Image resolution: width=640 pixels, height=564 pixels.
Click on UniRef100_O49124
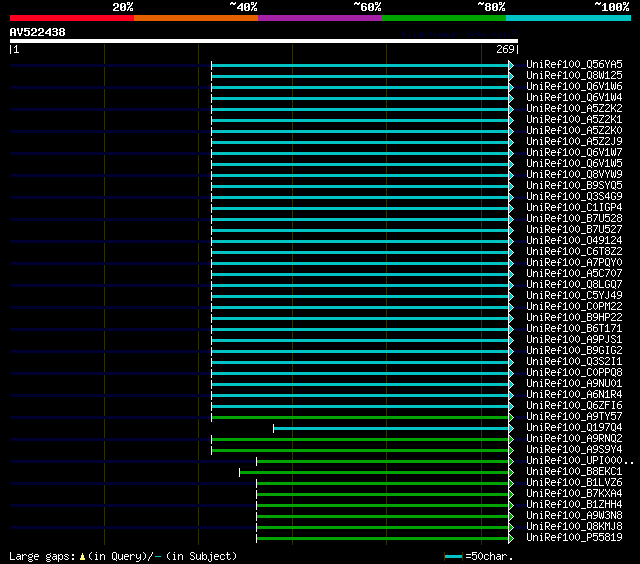coord(574,241)
